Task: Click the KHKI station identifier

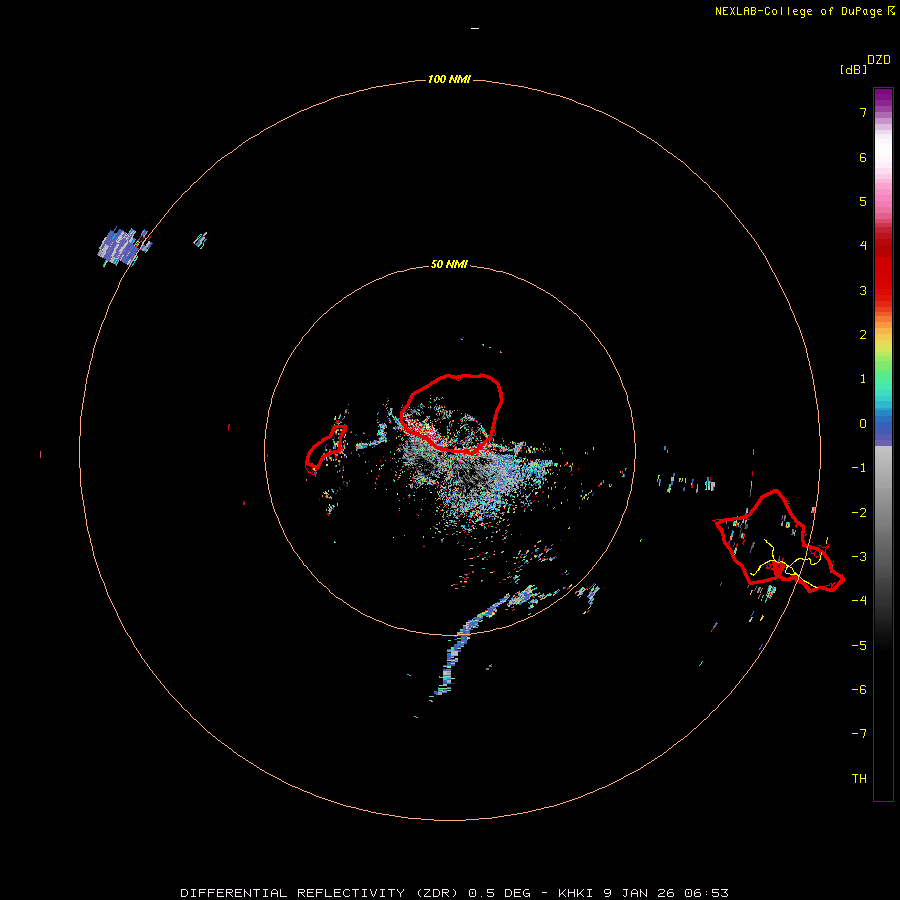Action: tap(576, 893)
